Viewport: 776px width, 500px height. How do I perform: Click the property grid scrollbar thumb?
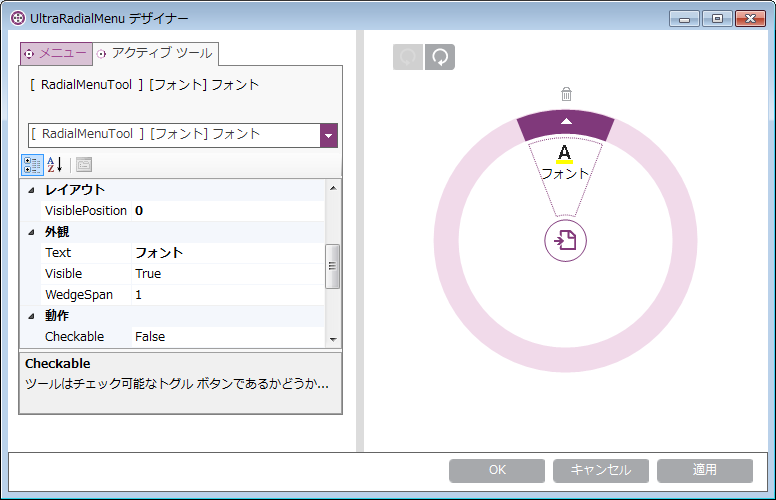tap(333, 266)
